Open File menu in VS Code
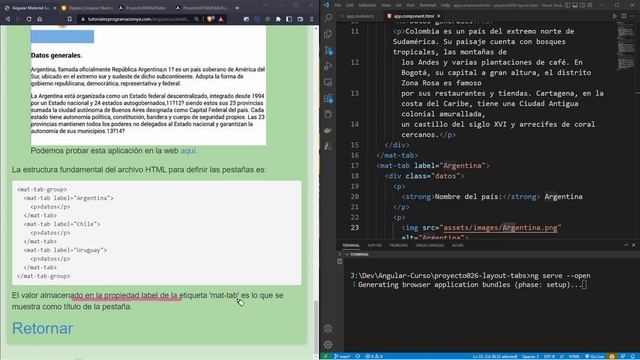 coord(338,5)
